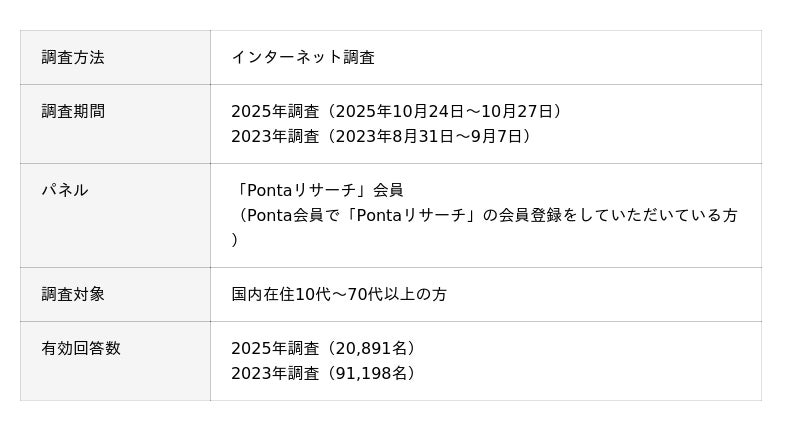The width and height of the screenshot is (800, 431).
Task: Click the パネル row label
Action: point(65,190)
